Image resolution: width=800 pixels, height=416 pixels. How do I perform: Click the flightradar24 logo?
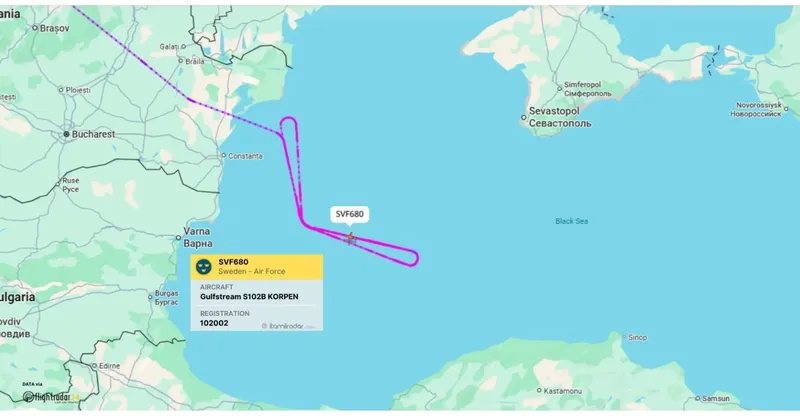(51, 397)
